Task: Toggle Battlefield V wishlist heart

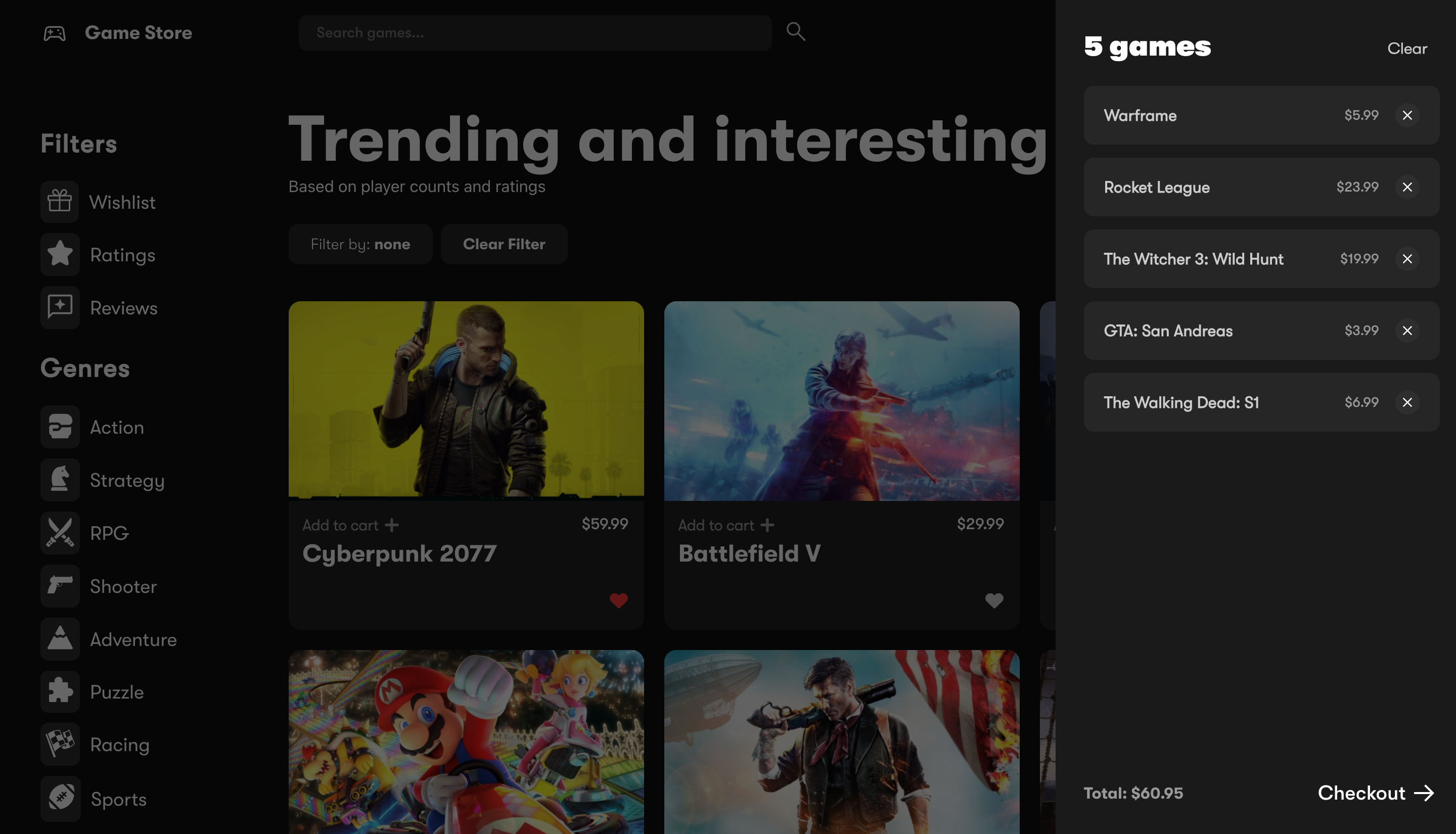Action: 994,600
